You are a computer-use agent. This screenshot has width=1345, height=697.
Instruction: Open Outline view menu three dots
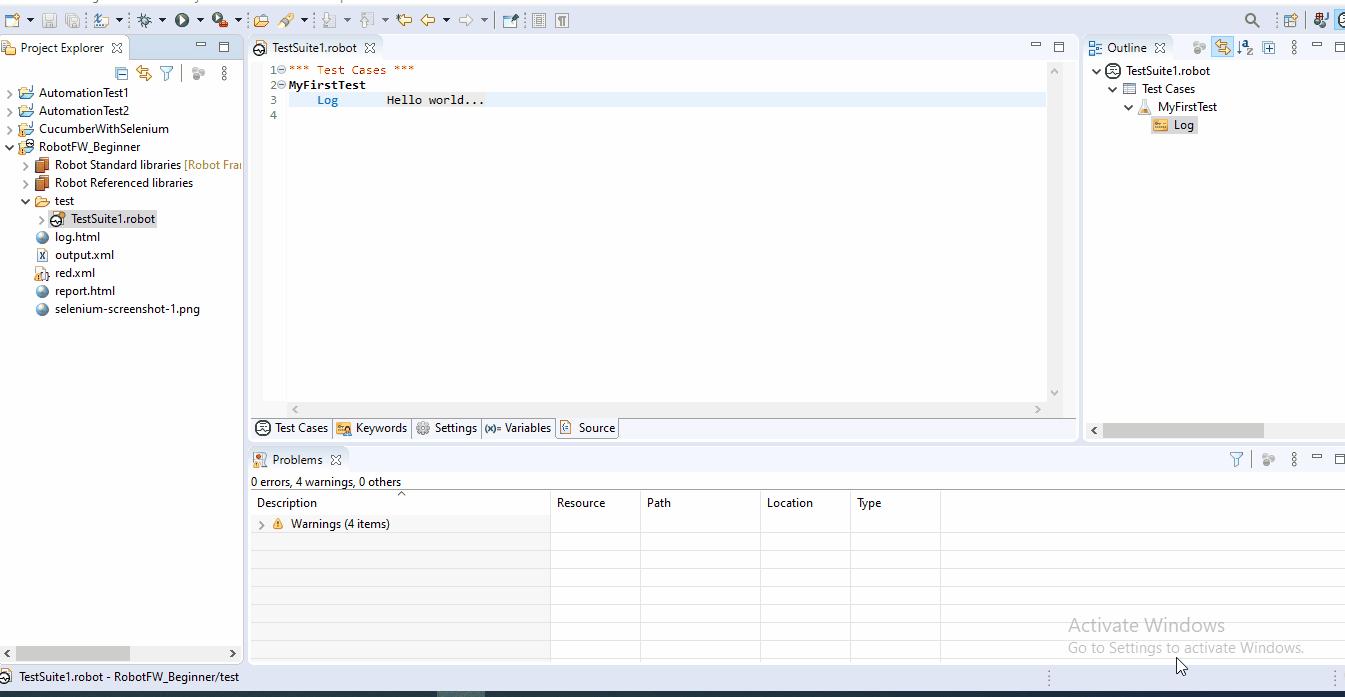point(1294,47)
